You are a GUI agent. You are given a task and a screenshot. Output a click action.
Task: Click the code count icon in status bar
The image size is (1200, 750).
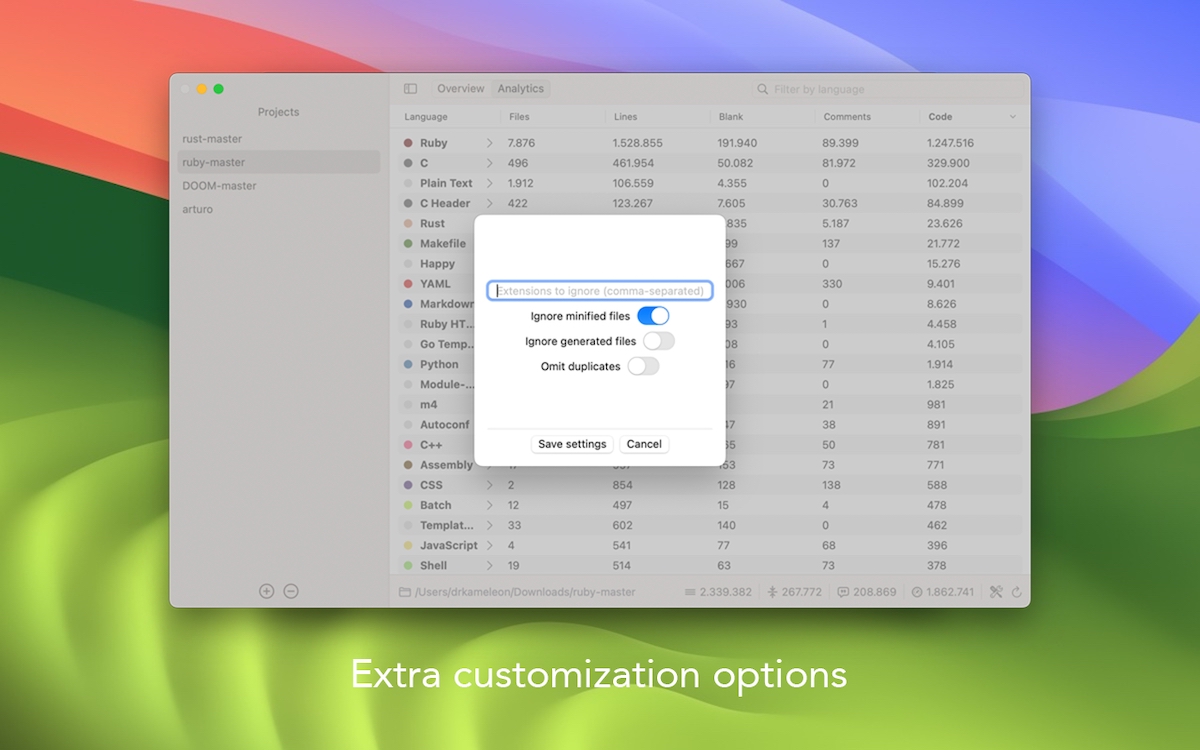(x=917, y=592)
